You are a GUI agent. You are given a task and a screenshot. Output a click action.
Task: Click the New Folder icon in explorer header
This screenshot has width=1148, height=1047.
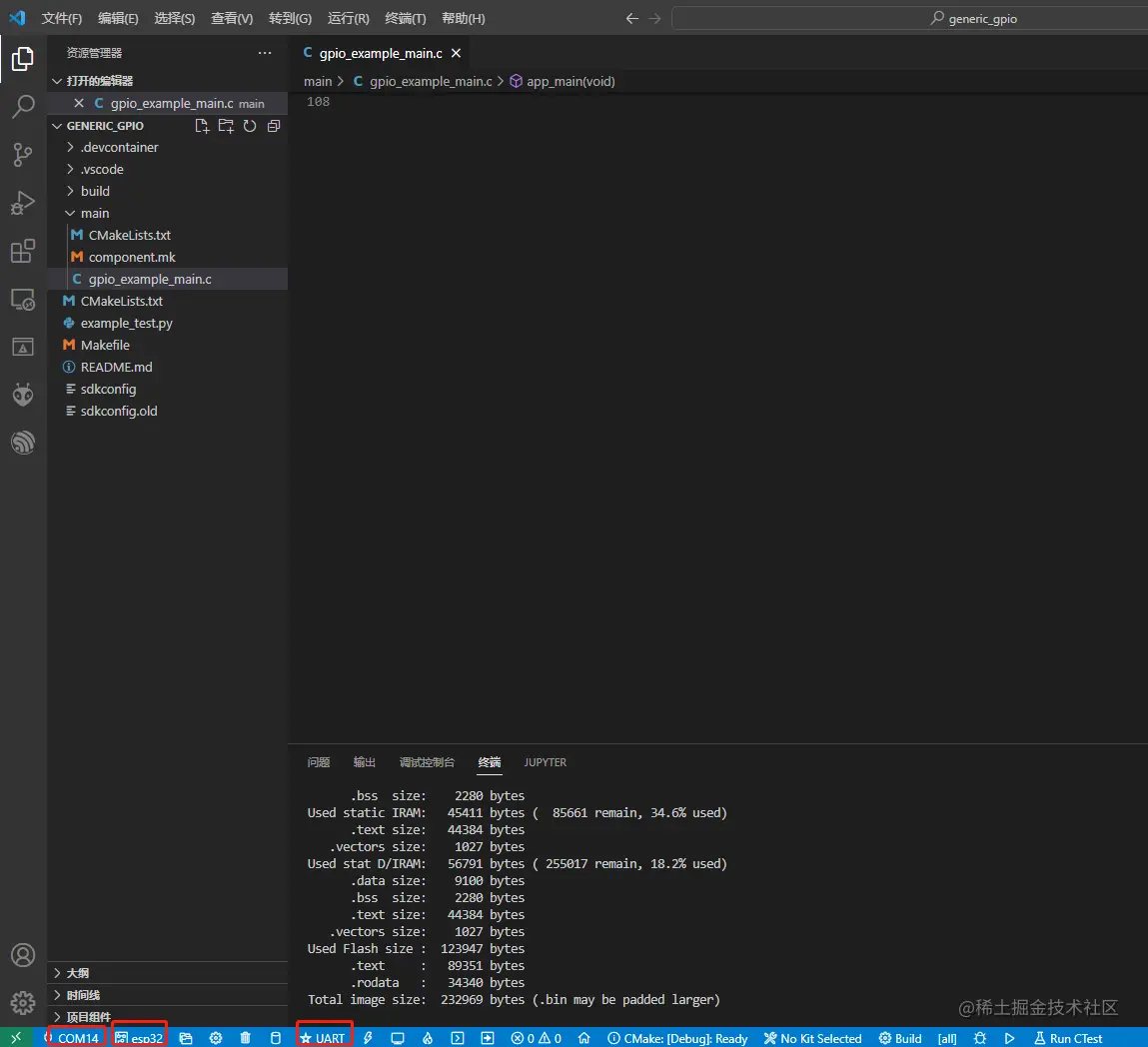click(x=226, y=126)
